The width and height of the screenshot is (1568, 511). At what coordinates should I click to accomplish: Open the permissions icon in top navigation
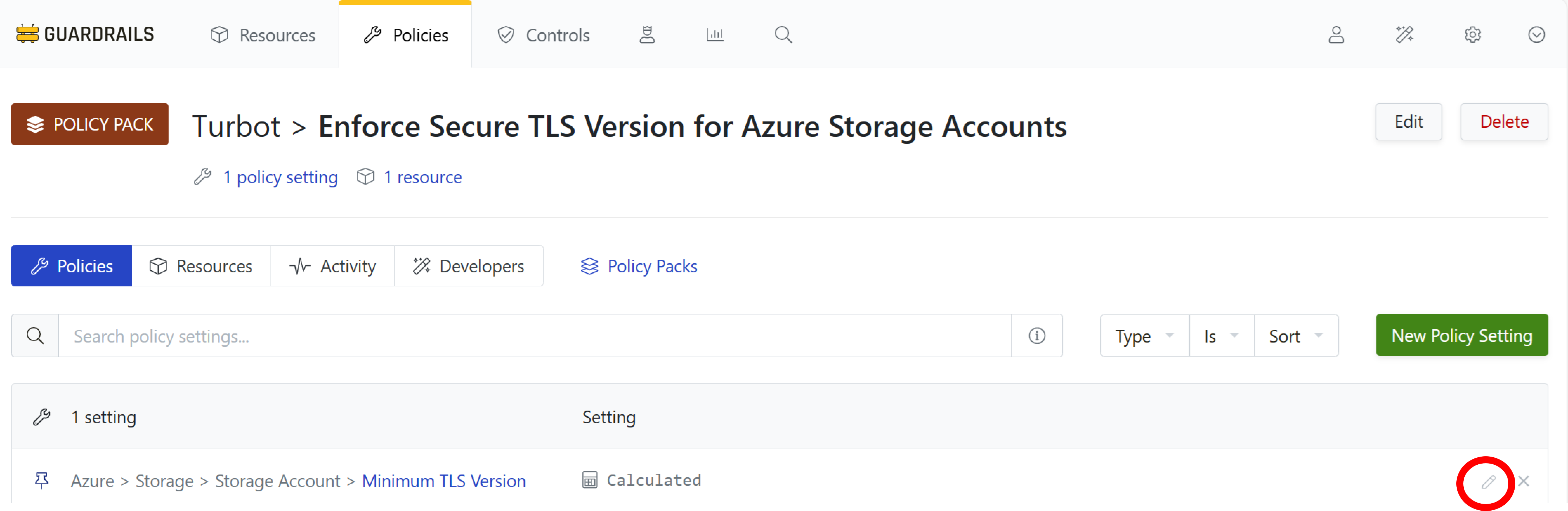point(646,35)
